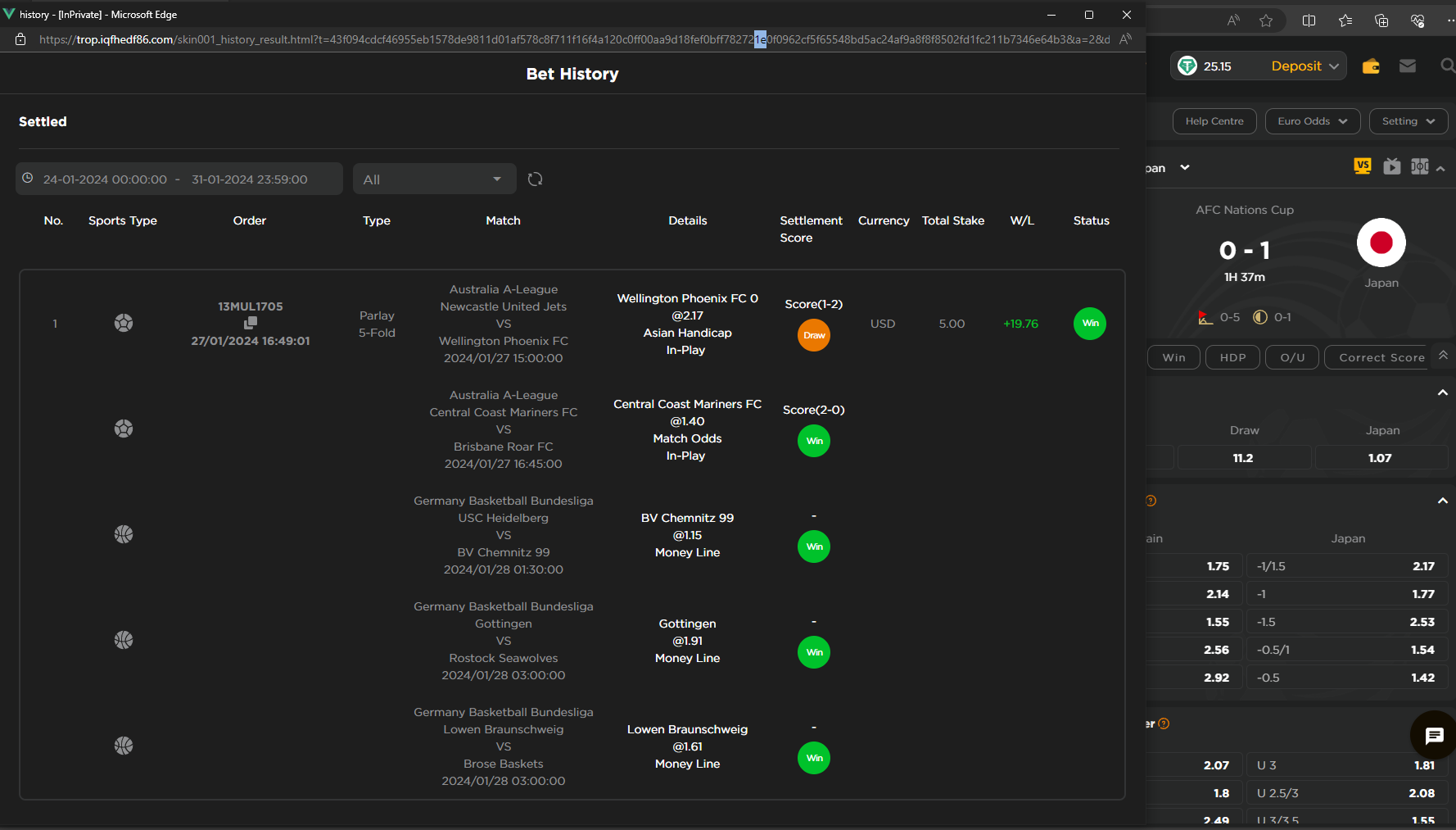Open the Euro Odds format dropdown
Screen dimensions: 1456x830
[x=1313, y=121]
